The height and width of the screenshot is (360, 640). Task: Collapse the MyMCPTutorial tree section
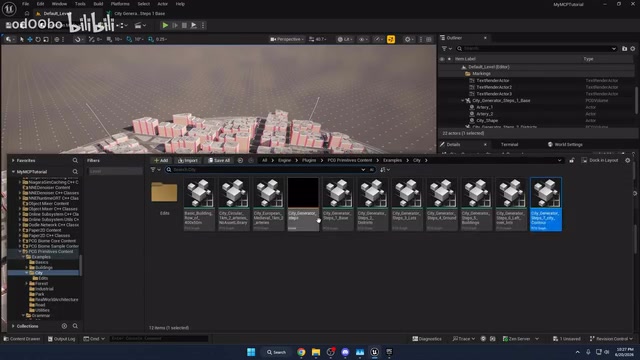click(x=13, y=172)
